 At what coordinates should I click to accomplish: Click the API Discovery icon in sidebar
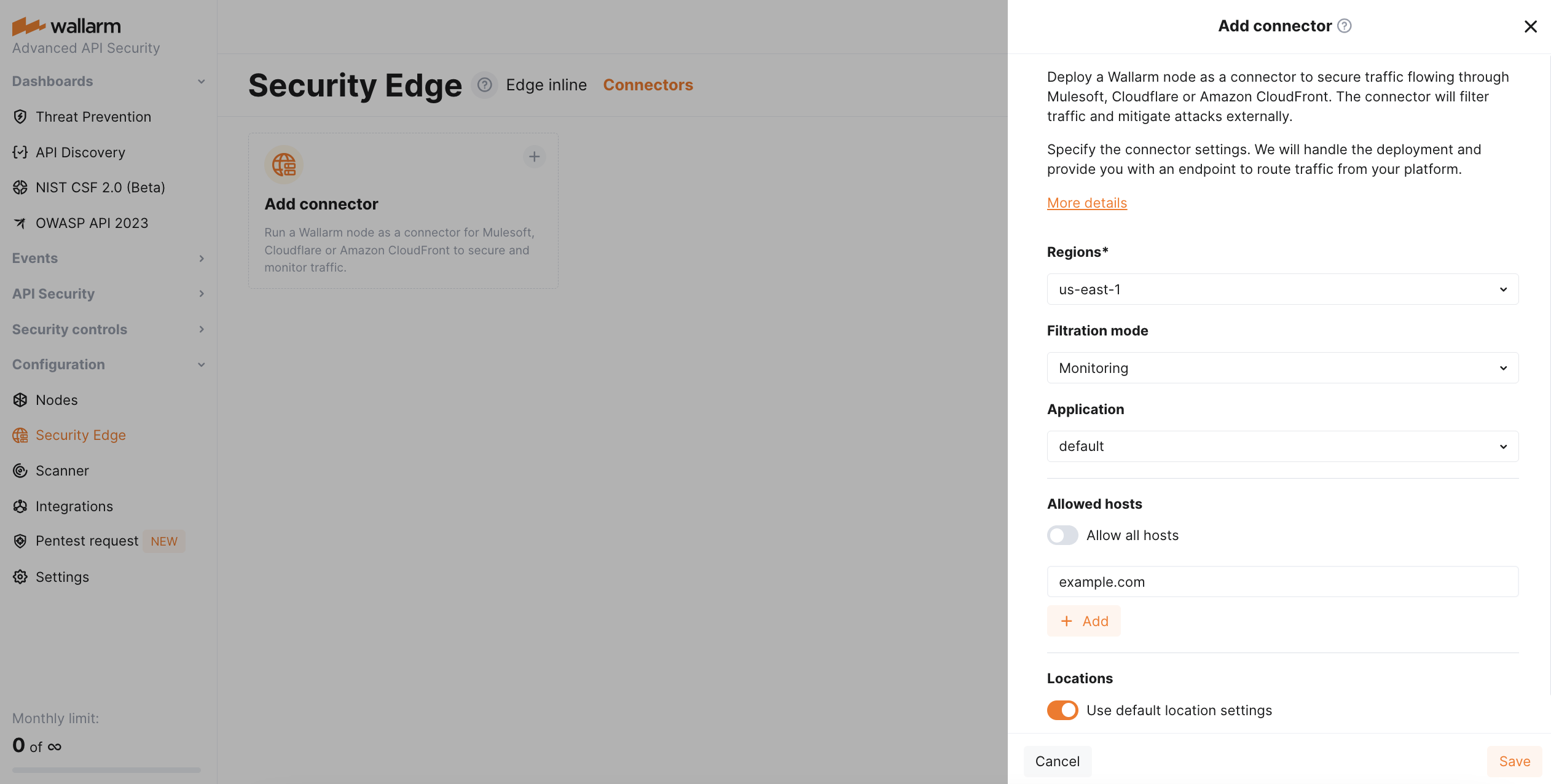point(20,152)
